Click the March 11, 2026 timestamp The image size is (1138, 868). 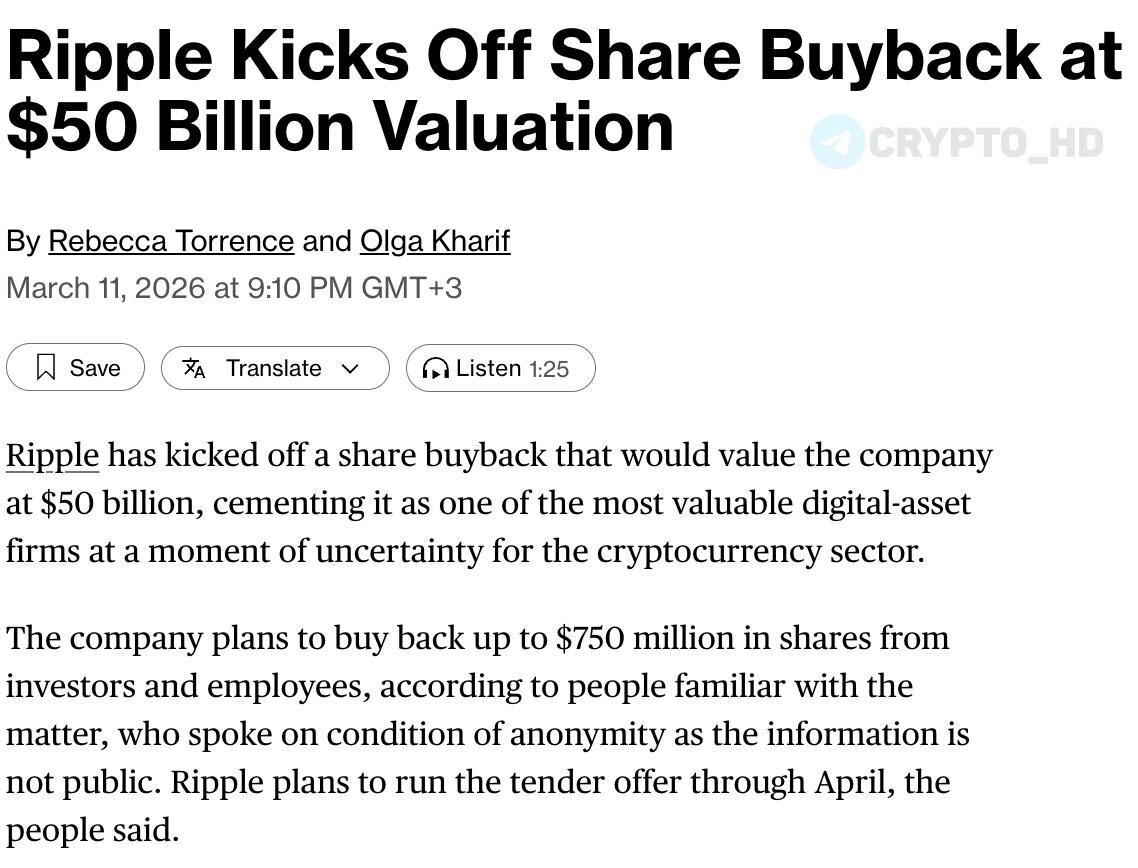(234, 288)
